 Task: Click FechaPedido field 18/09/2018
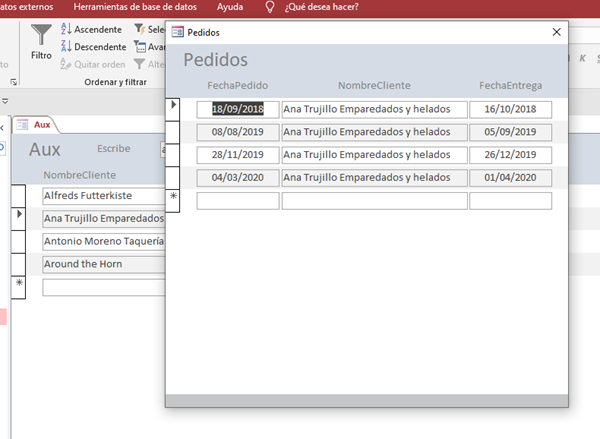(x=238, y=109)
